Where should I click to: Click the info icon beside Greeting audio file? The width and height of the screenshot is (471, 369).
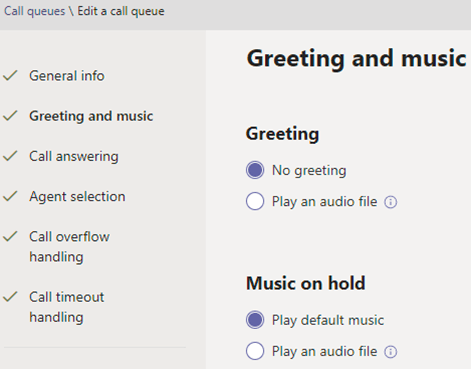point(390,202)
